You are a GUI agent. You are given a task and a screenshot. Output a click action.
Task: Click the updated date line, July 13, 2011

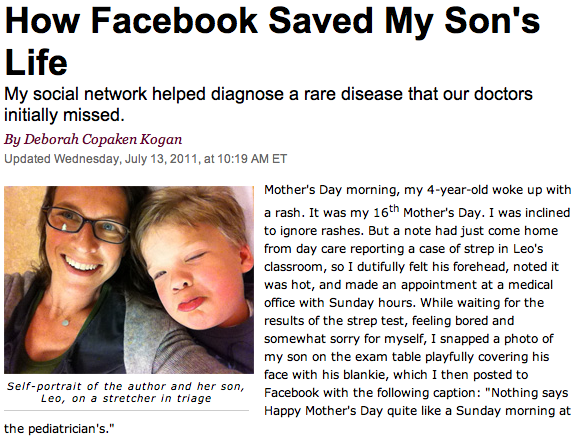coord(145,159)
